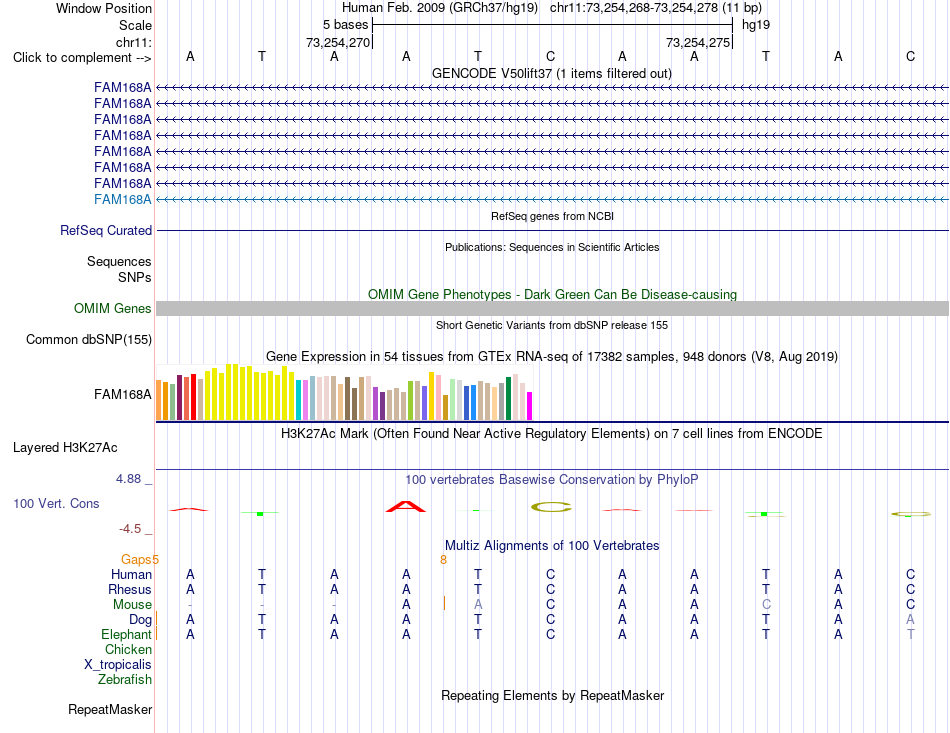Click the -4.5 PhyloP lower value
The width and height of the screenshot is (950, 733).
130,529
